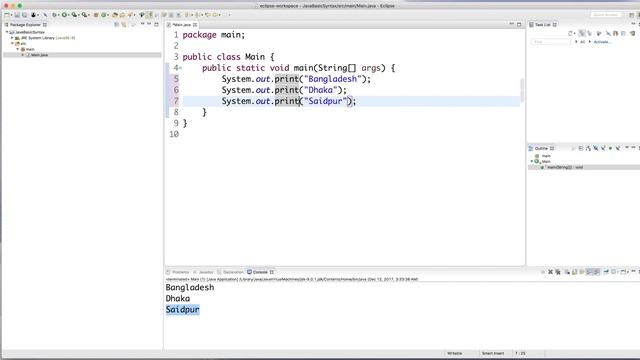Screen dimensions: 640x360
Task: Click the New file toolbar icon
Action: 7,15
